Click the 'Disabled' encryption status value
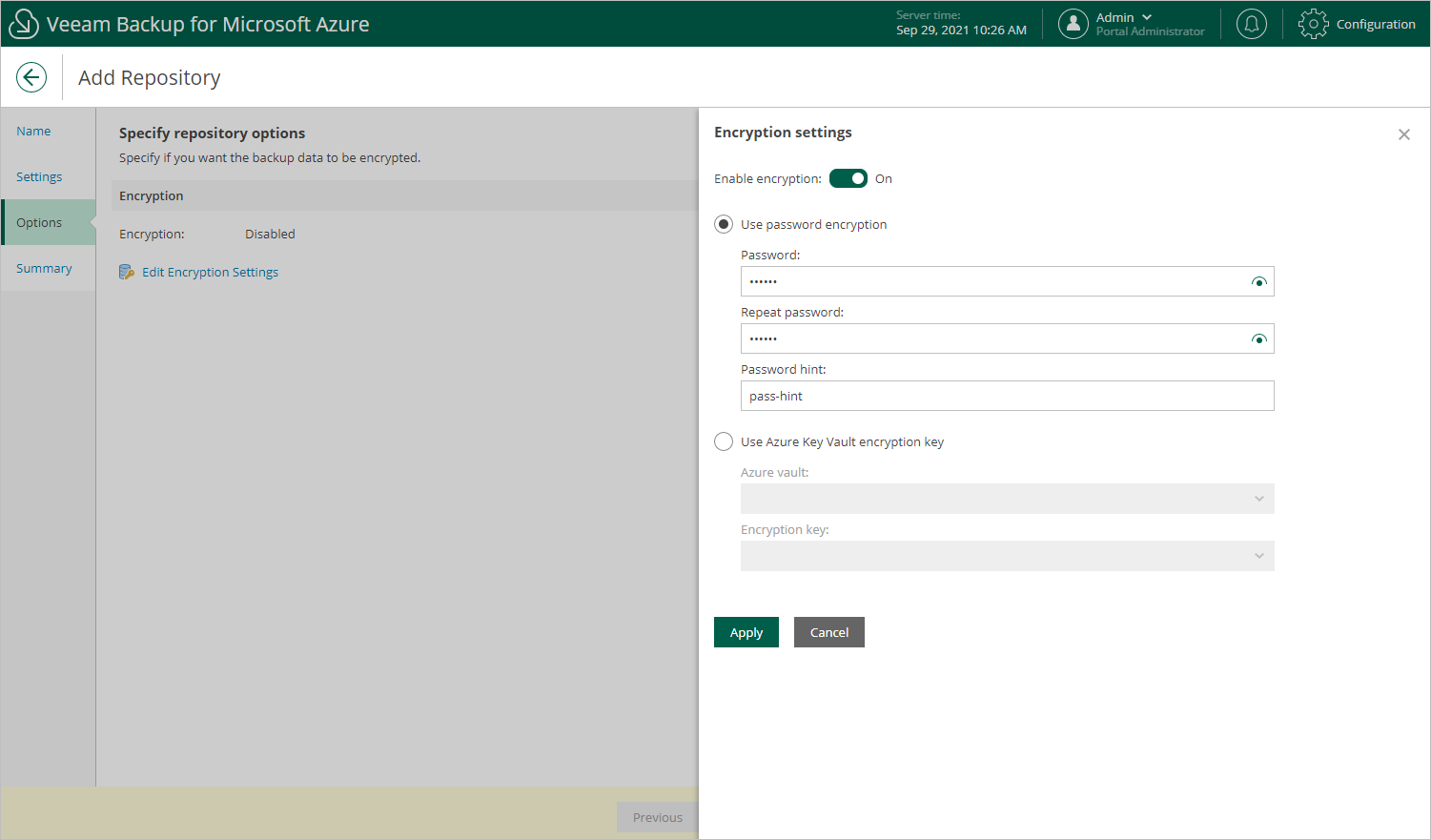The height and width of the screenshot is (840, 1431). tap(270, 234)
